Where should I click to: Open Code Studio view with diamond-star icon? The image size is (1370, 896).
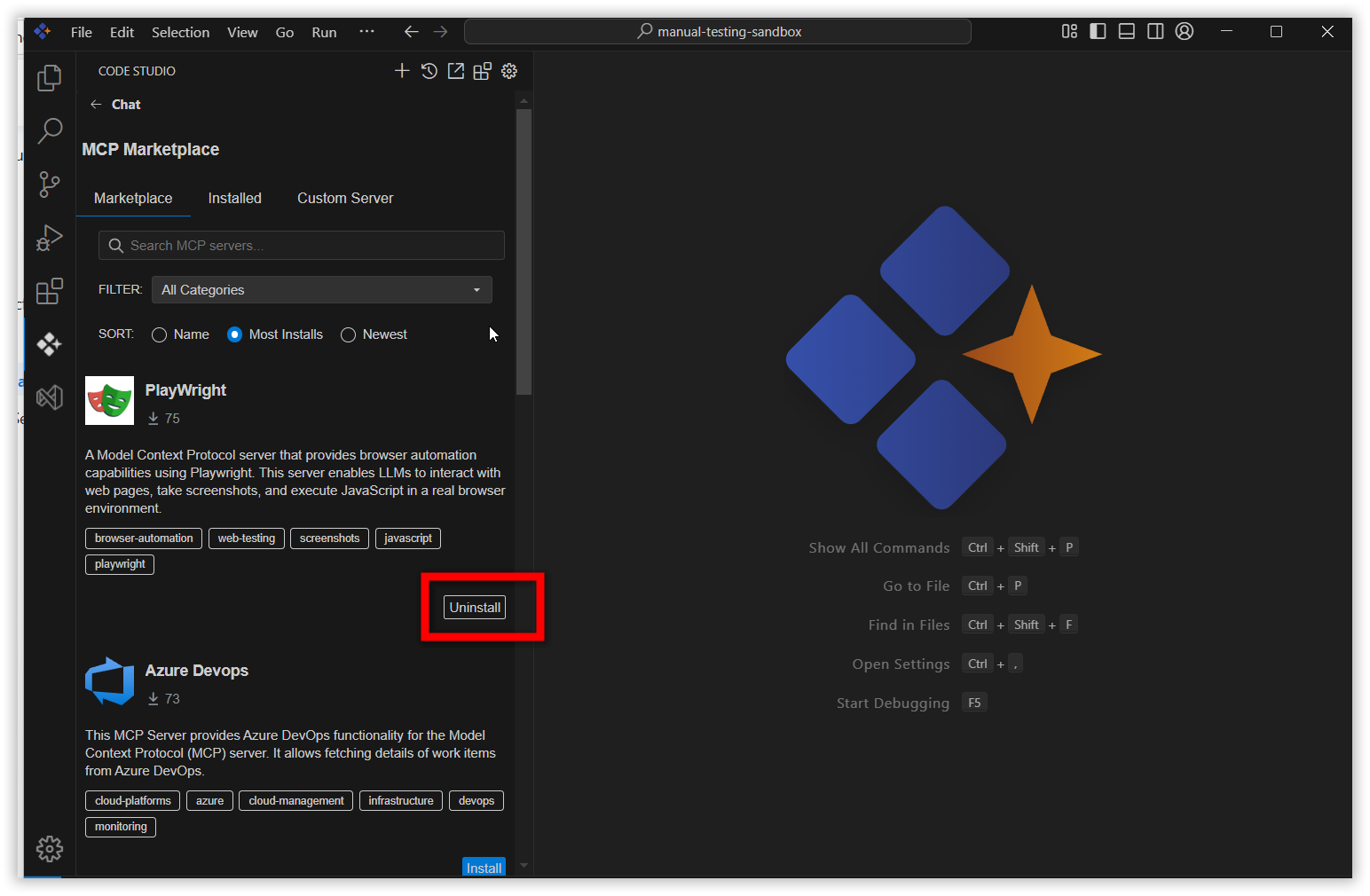pos(50,344)
